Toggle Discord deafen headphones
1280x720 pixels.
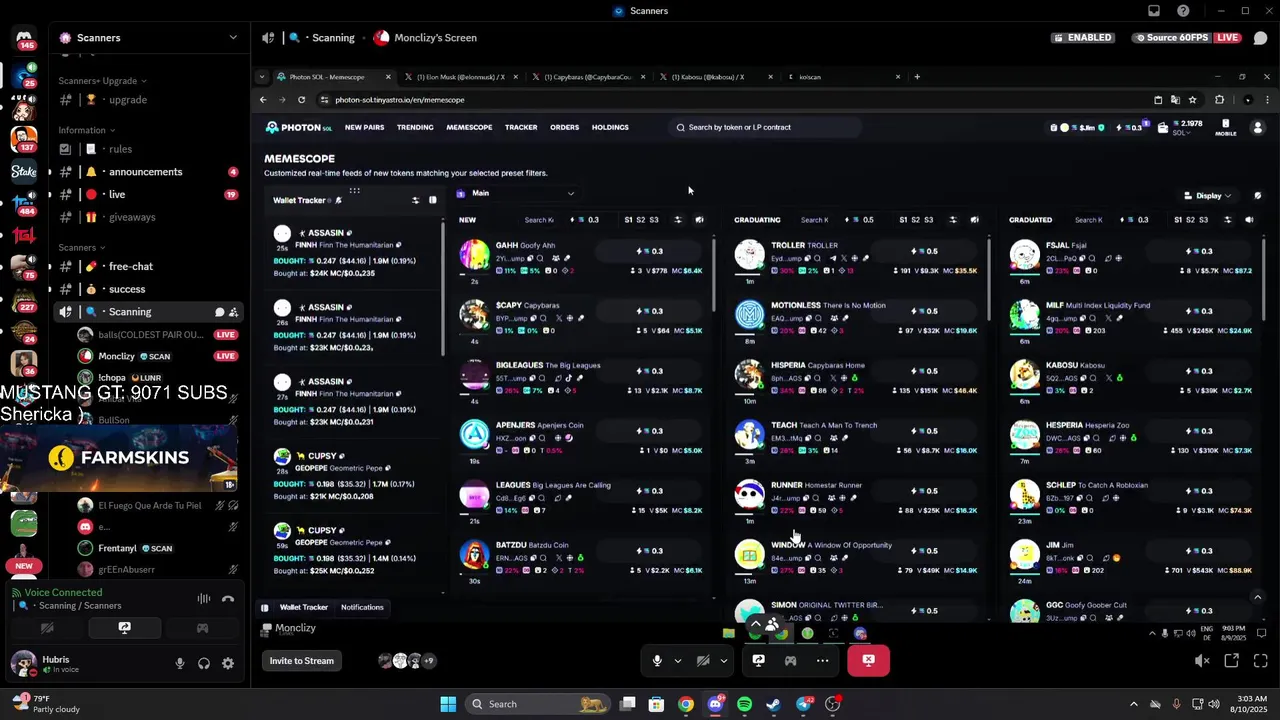204,663
